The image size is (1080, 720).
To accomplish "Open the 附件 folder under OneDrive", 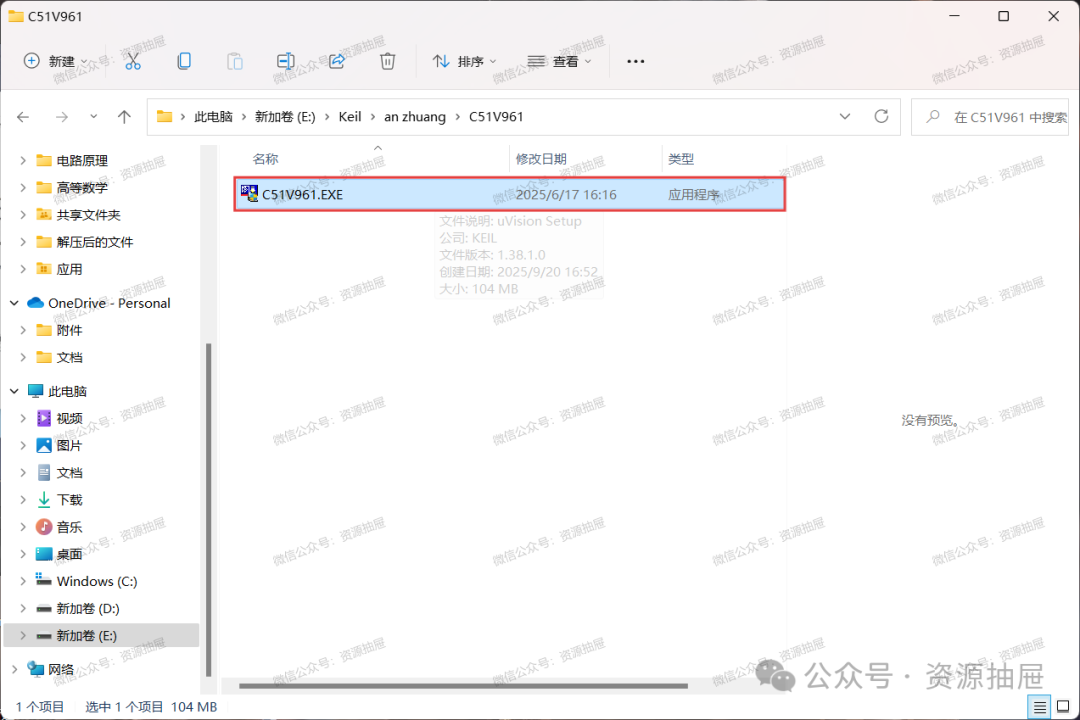I will (x=70, y=330).
